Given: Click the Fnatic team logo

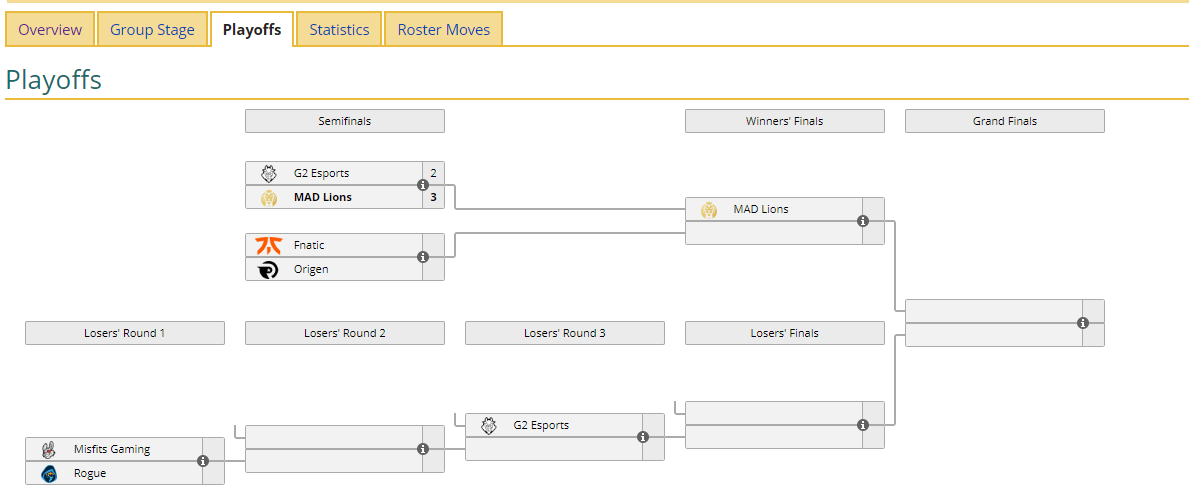Looking at the screenshot, I should 268,246.
